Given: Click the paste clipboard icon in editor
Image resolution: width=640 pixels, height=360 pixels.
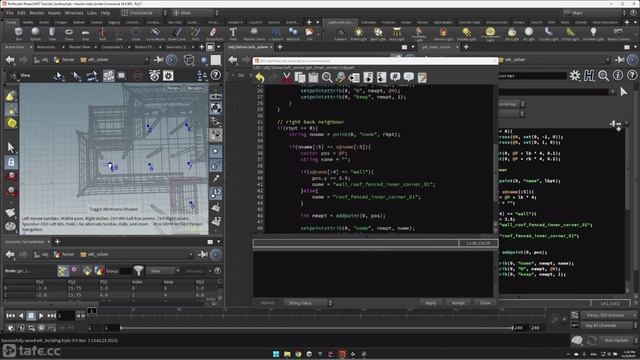Looking at the screenshot, I should (313, 77).
